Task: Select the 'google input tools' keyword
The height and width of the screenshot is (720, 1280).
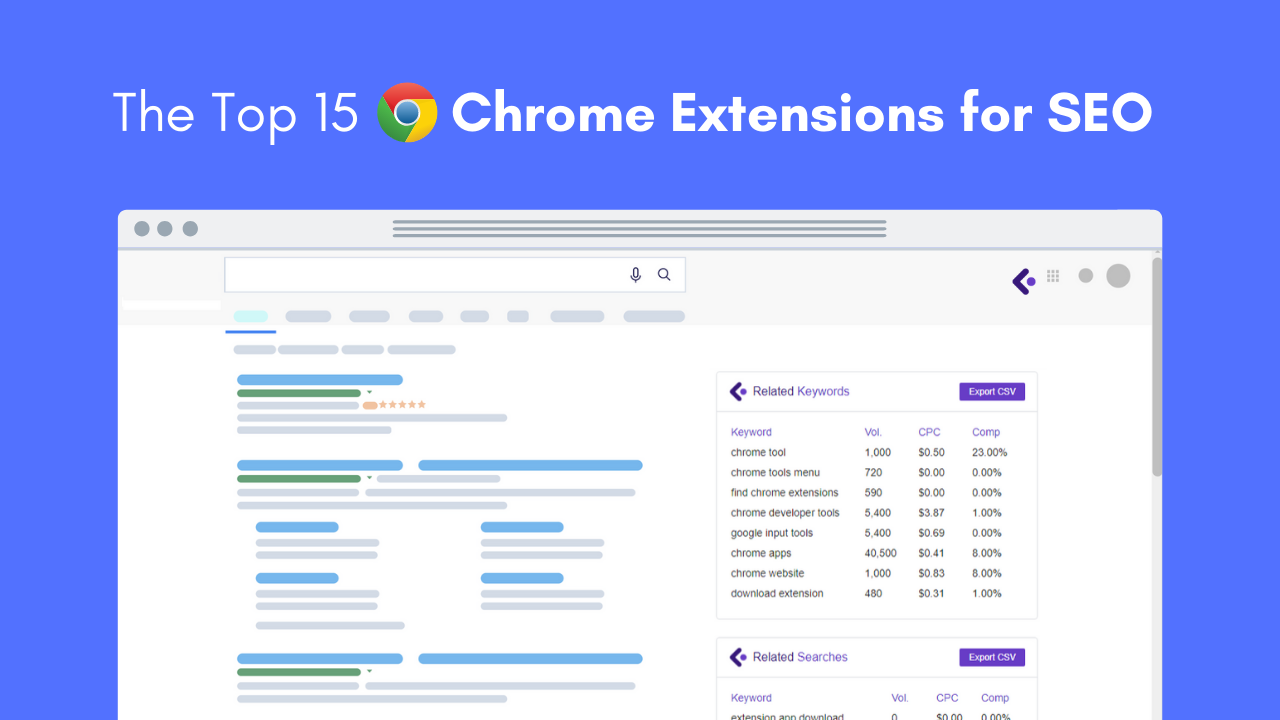Action: tap(772, 533)
